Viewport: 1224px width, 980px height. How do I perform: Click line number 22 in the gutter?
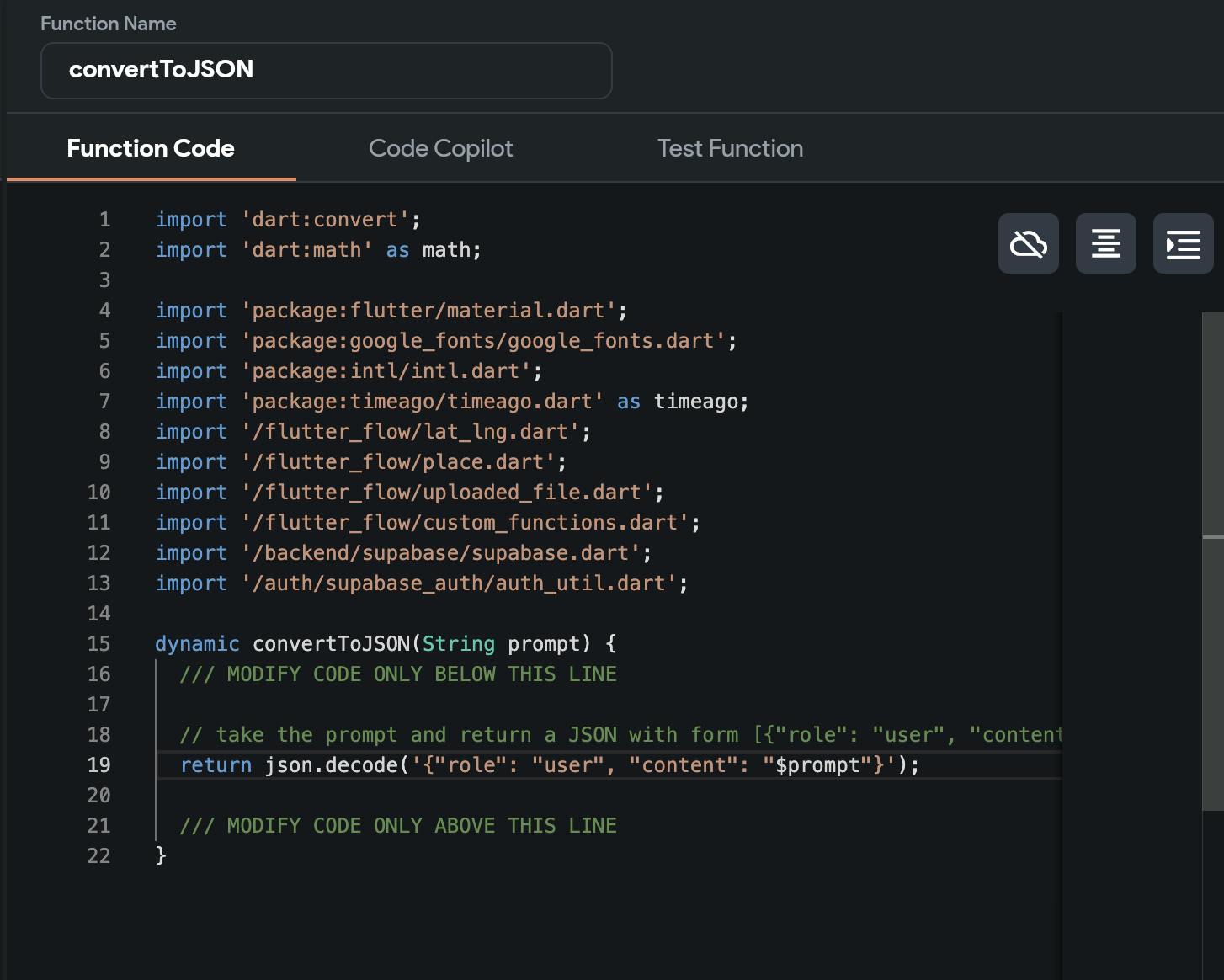click(x=98, y=856)
